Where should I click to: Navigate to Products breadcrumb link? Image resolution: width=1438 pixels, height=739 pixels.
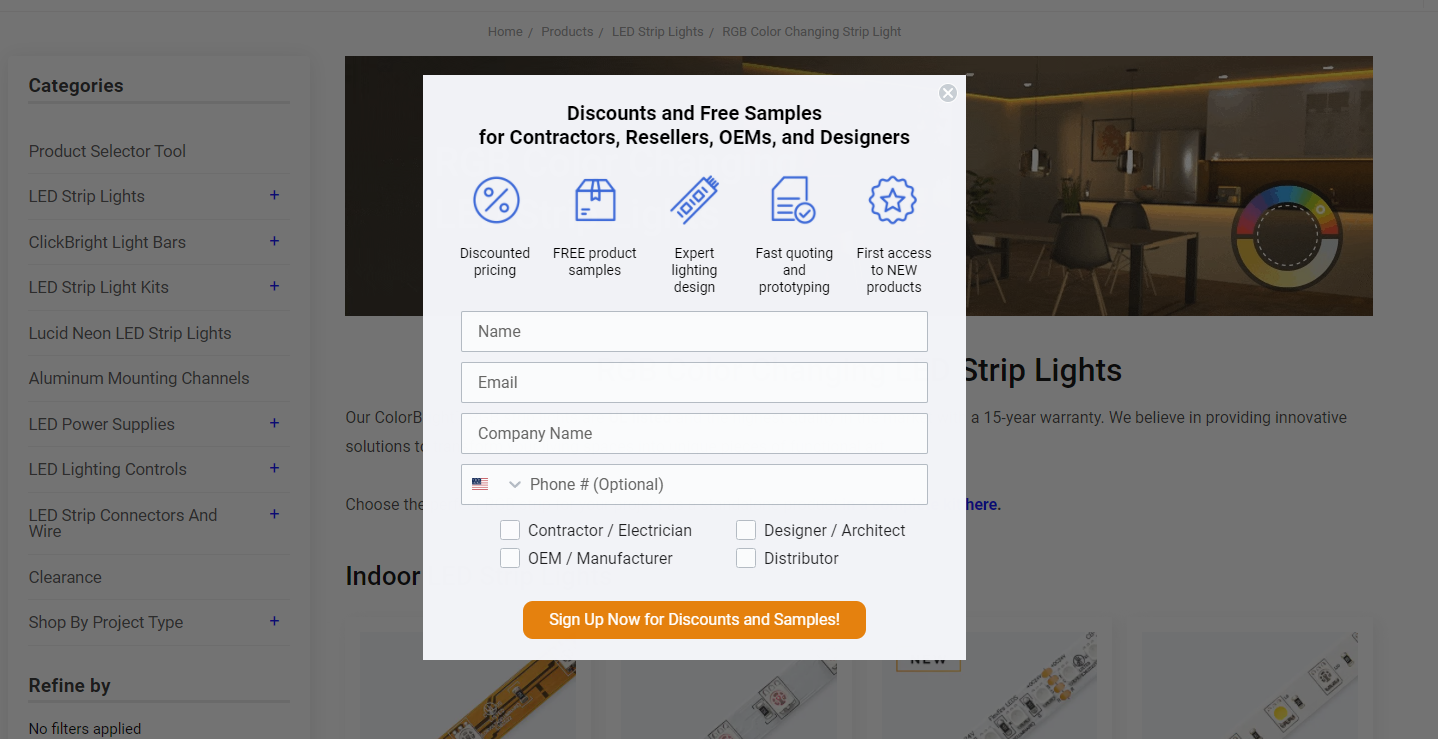pyautogui.click(x=567, y=32)
